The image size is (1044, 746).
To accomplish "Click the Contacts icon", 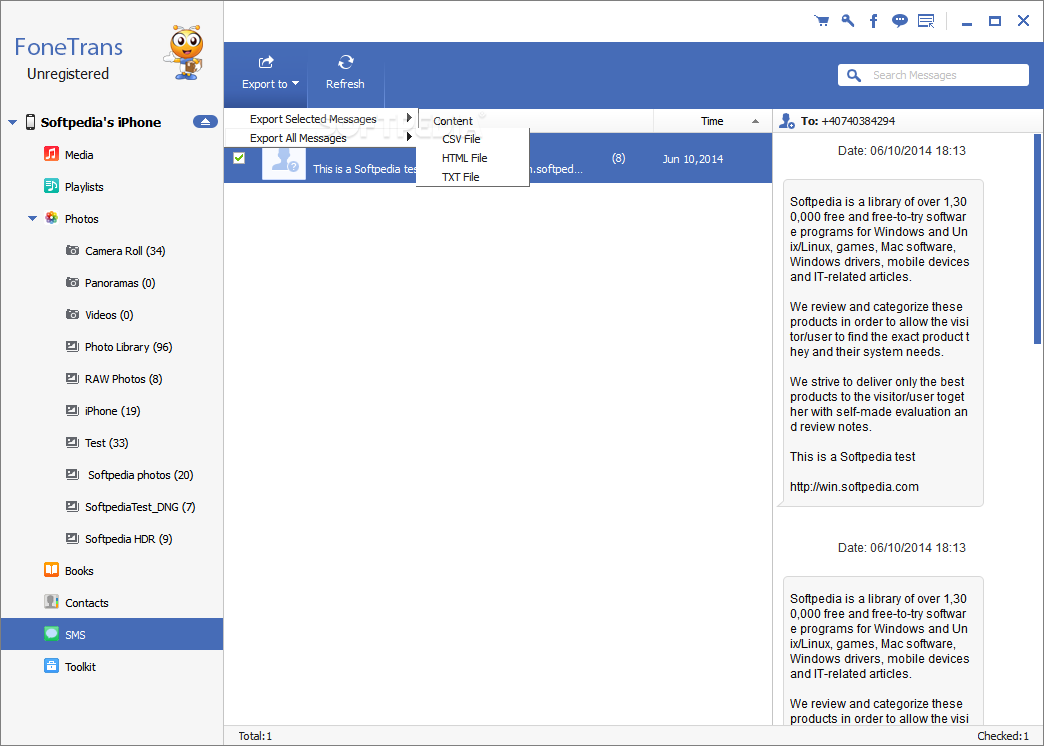I will tap(51, 602).
